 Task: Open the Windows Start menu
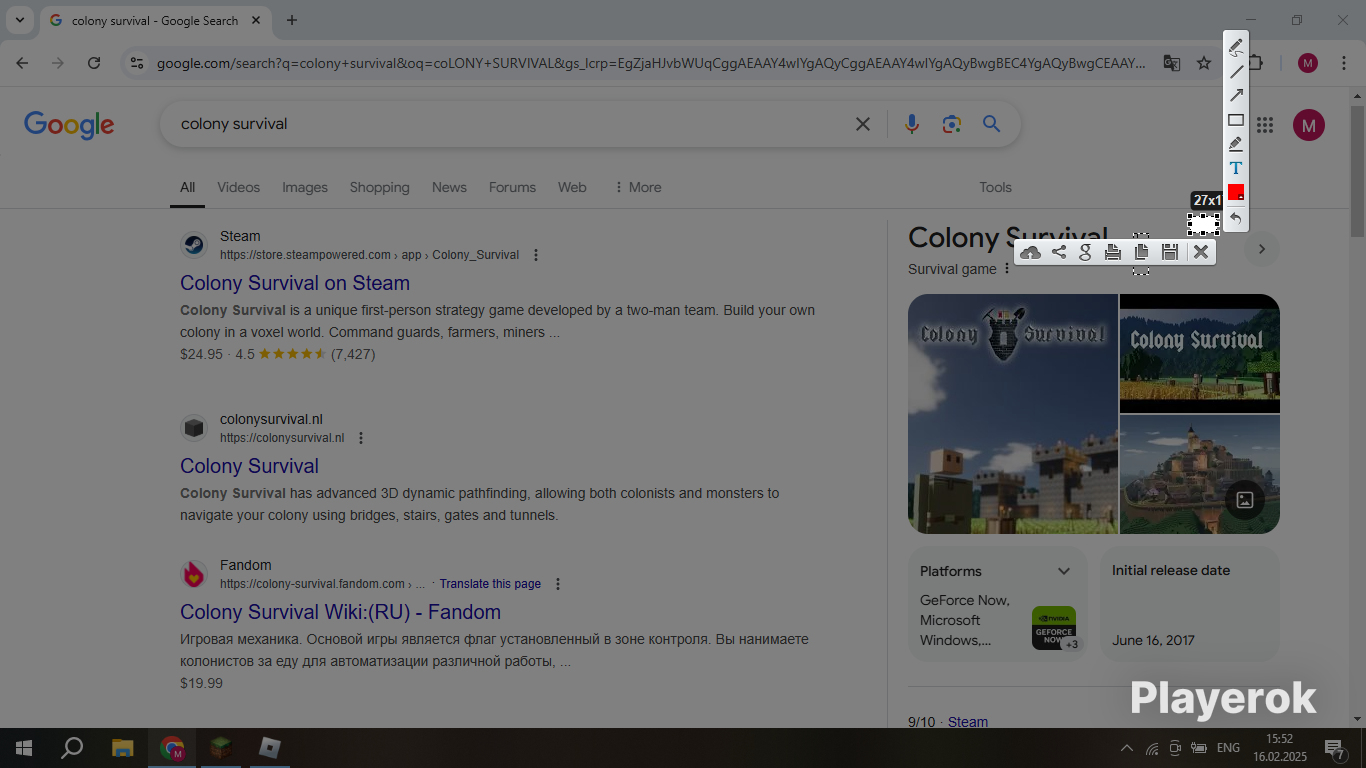click(24, 748)
